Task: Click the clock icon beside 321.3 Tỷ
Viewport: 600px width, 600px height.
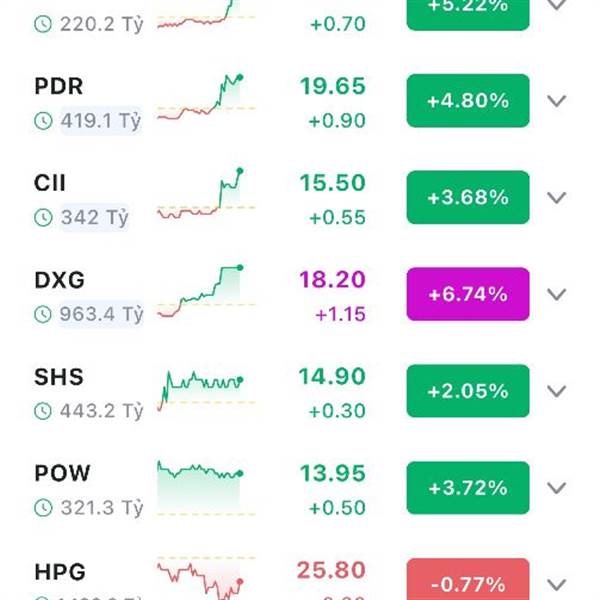Action: click(x=43, y=508)
